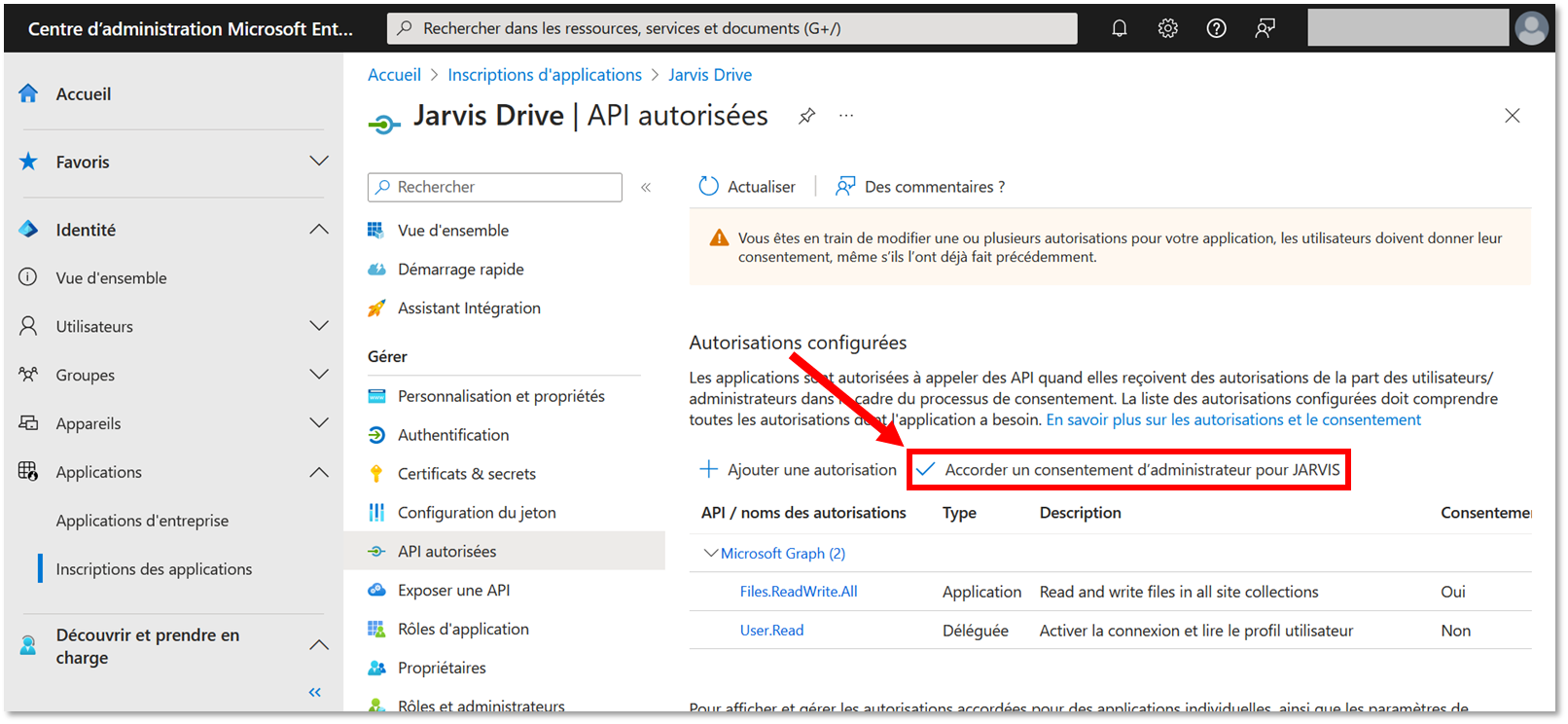Screen dimensions: 1568x724
Task: Open the User.Read permission link
Action: [771, 631]
